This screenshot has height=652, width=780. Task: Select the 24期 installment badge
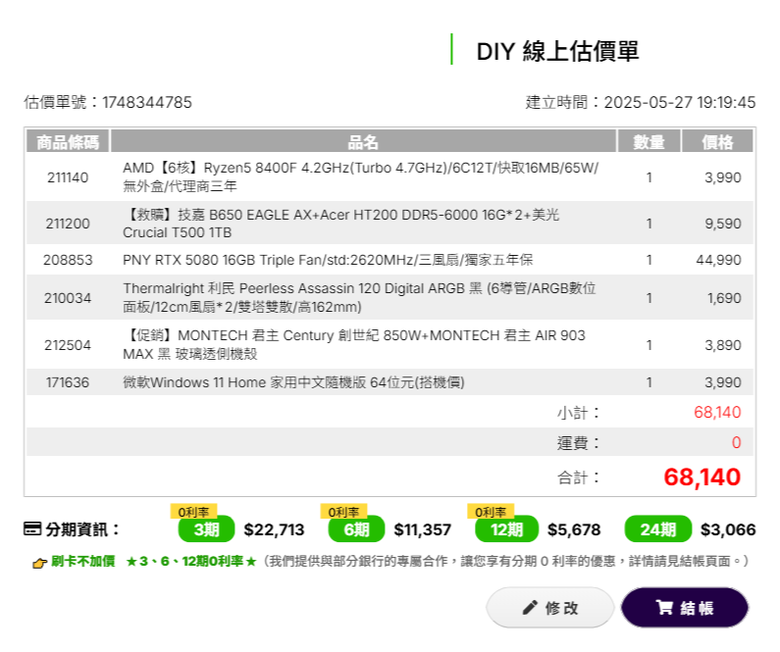click(x=658, y=529)
